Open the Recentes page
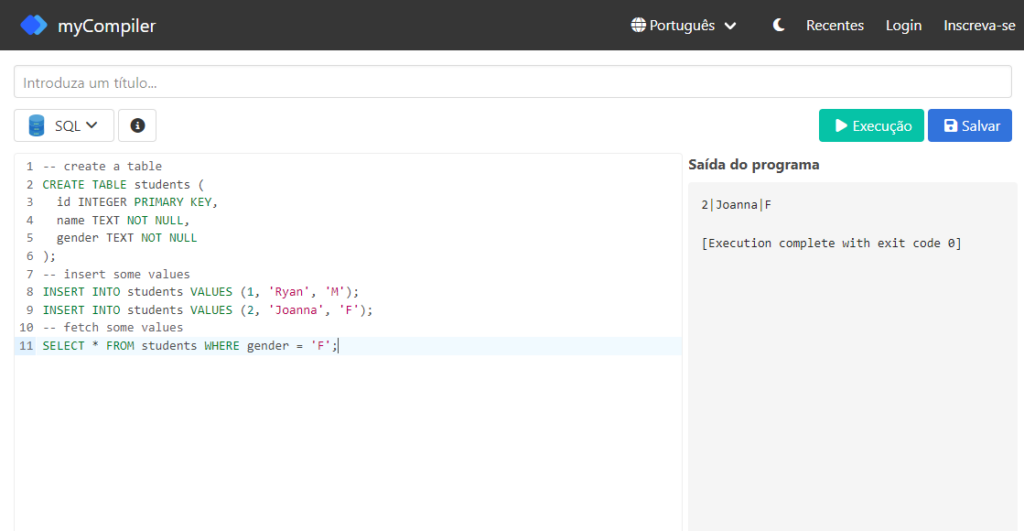 pos(835,25)
